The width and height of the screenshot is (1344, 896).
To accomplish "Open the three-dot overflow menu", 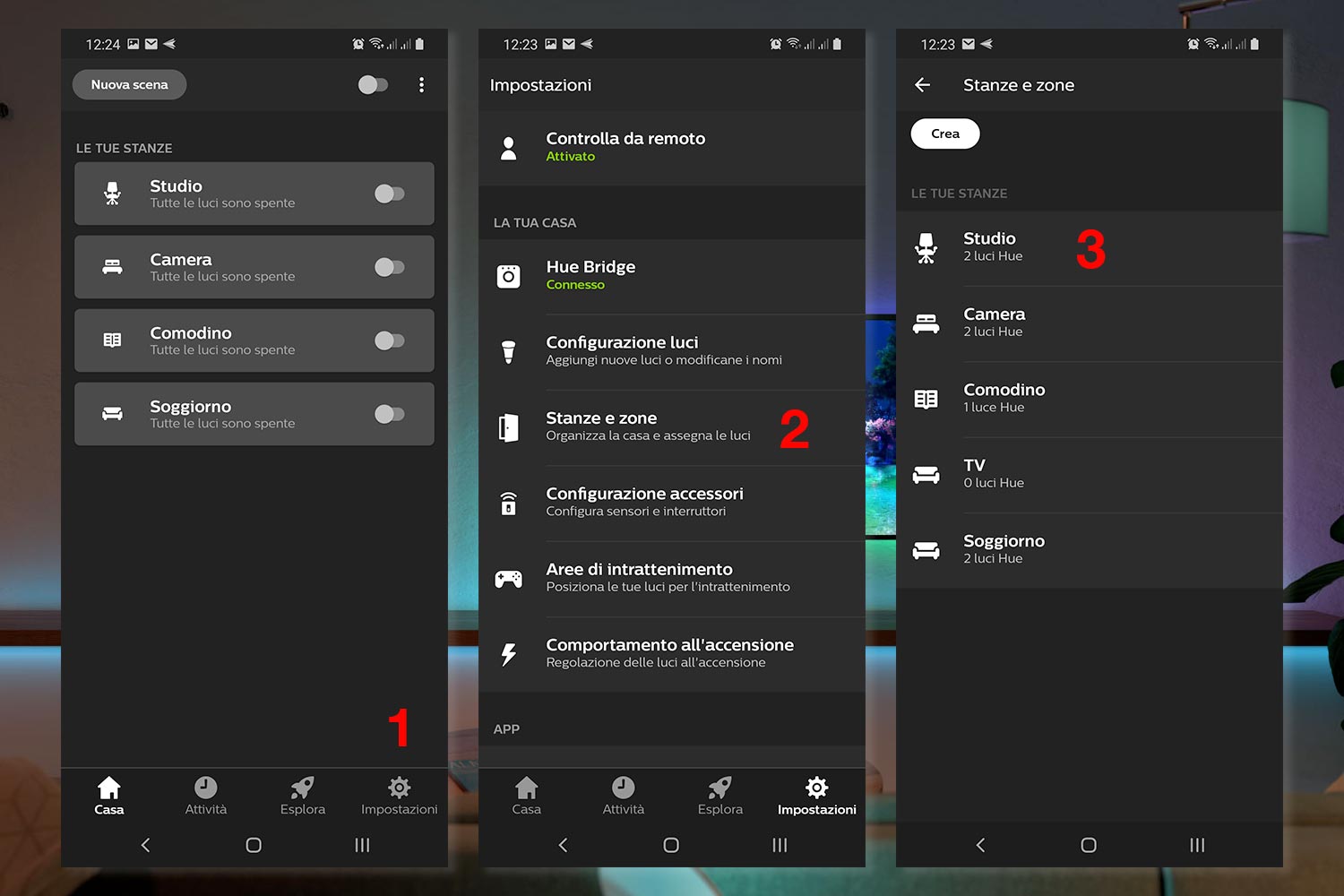I will coord(421,85).
